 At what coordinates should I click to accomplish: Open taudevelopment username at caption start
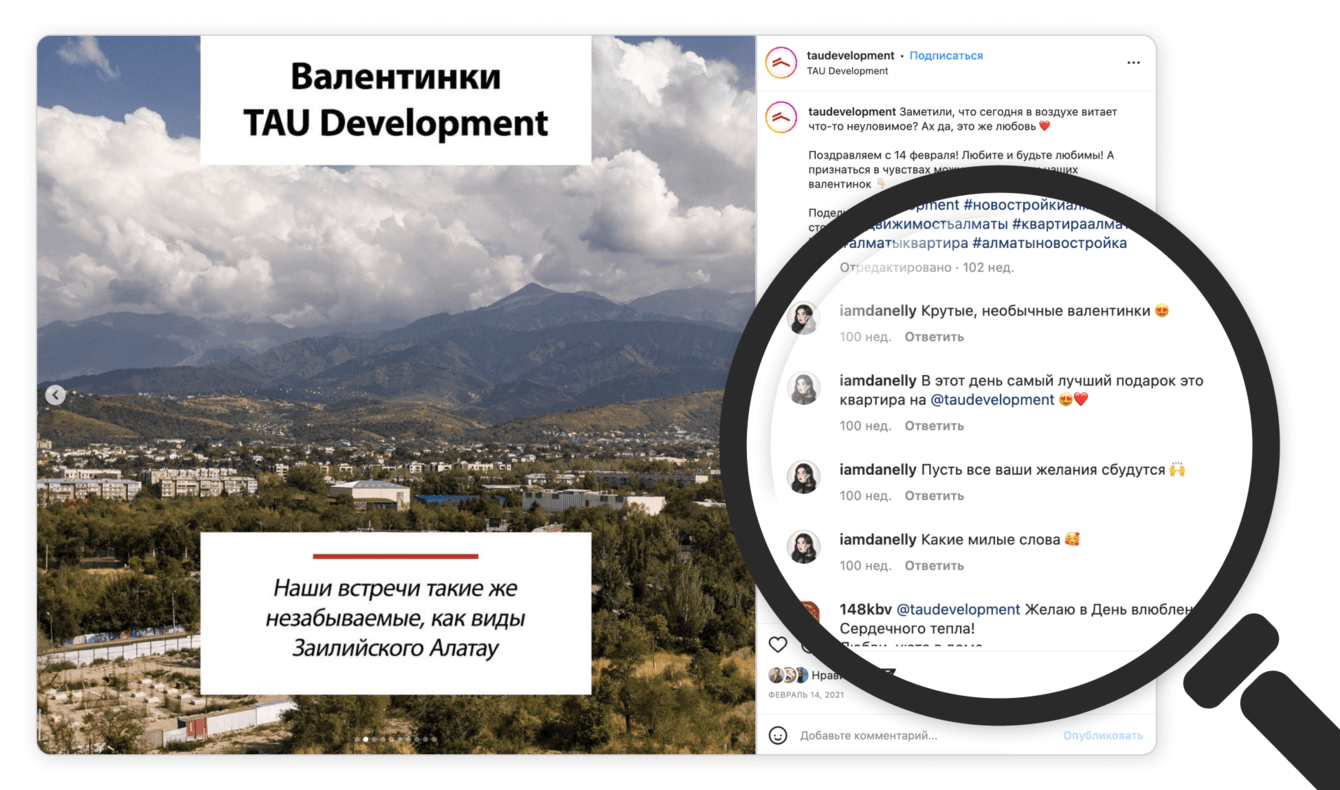(851, 112)
